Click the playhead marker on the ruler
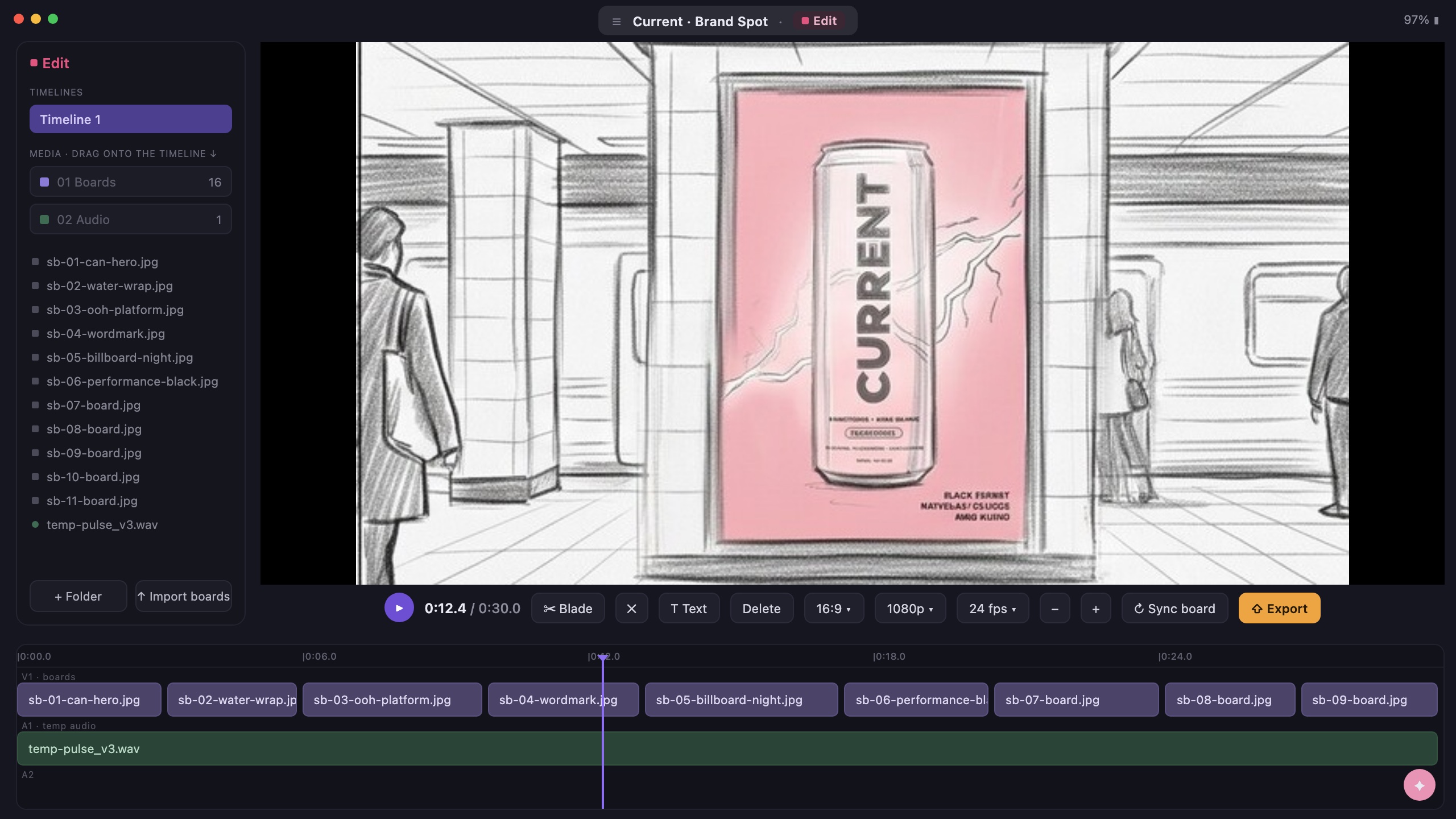Screen dimensions: 1456x819 (603, 658)
